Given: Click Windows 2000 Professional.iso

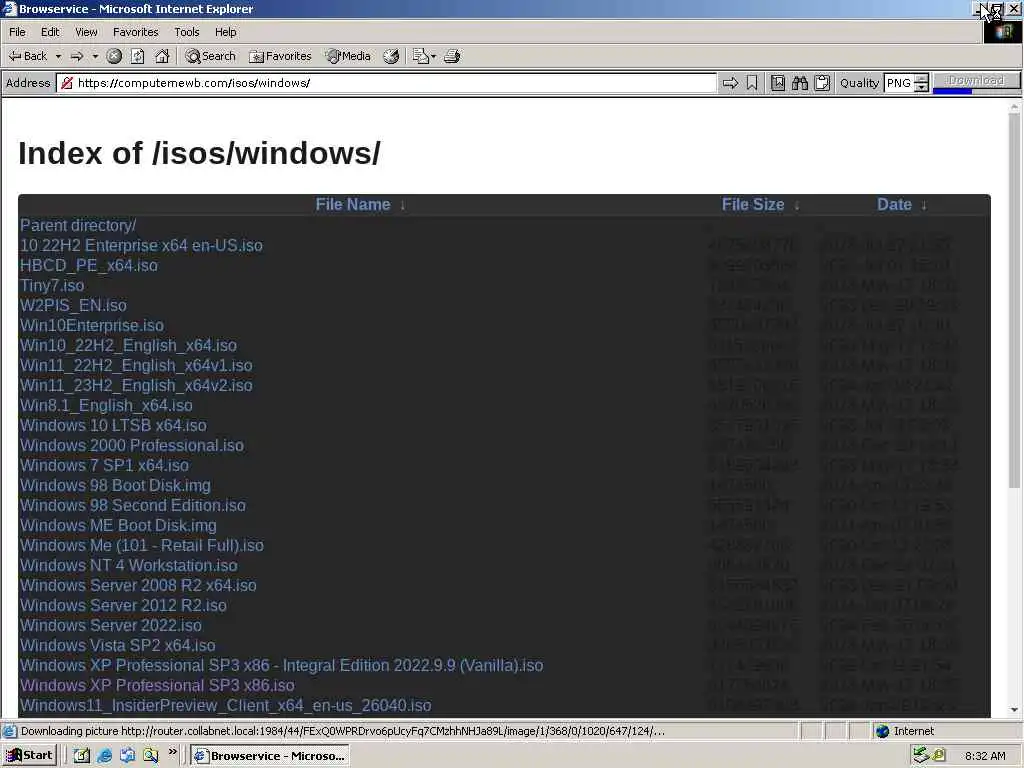Looking at the screenshot, I should tap(132, 445).
